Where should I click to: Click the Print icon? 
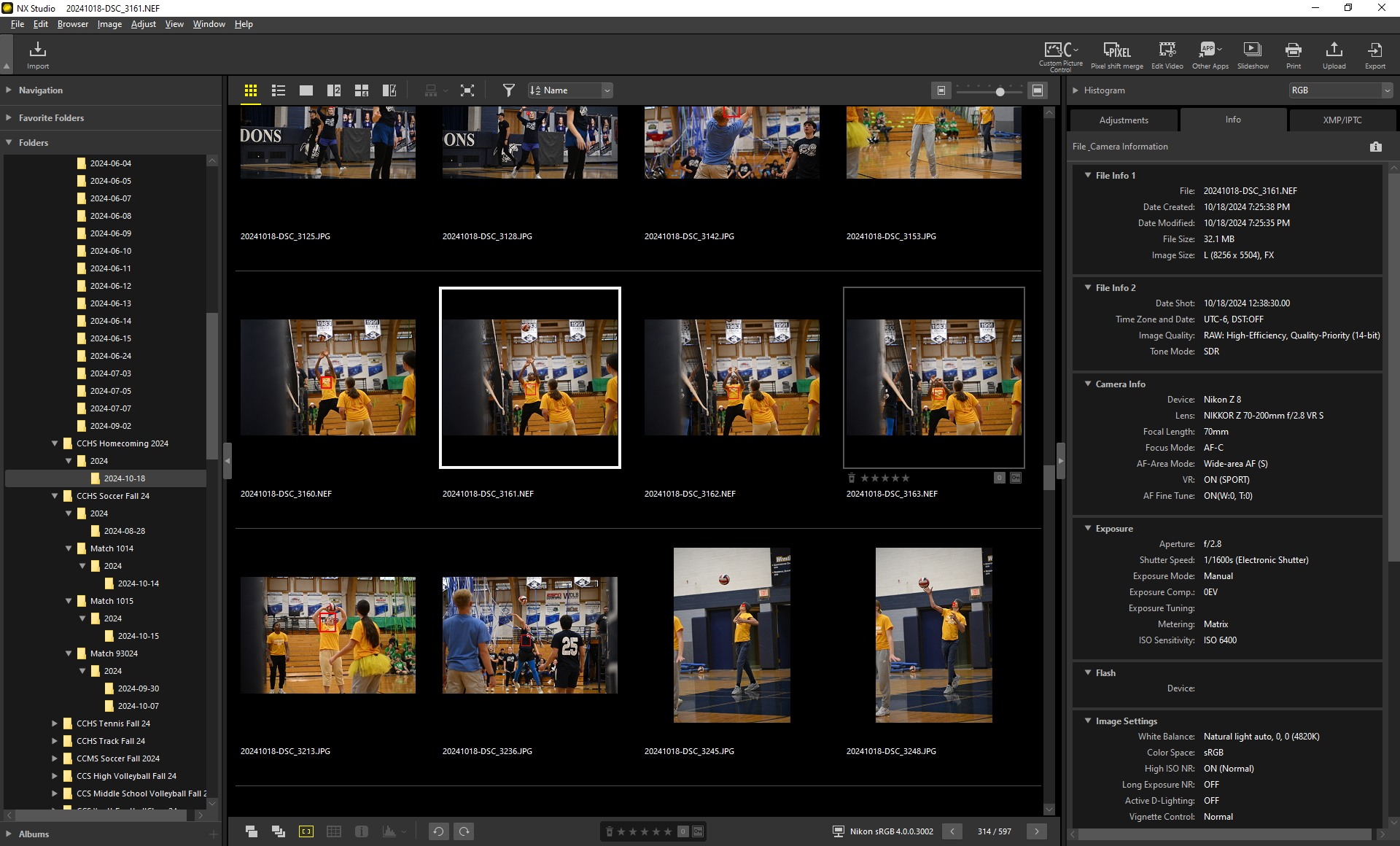1293,50
